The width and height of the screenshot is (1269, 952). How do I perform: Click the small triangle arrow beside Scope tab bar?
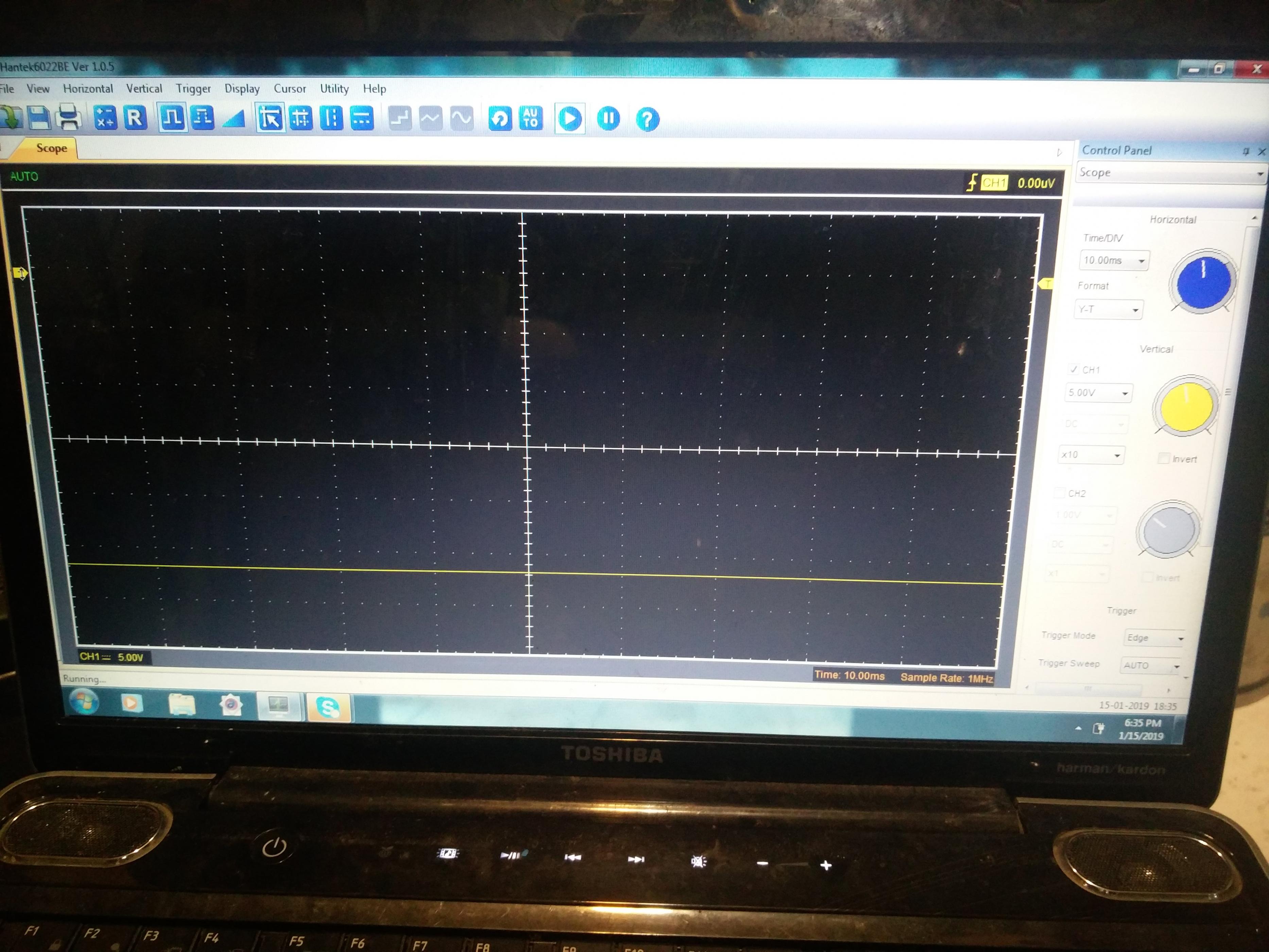point(1060,153)
